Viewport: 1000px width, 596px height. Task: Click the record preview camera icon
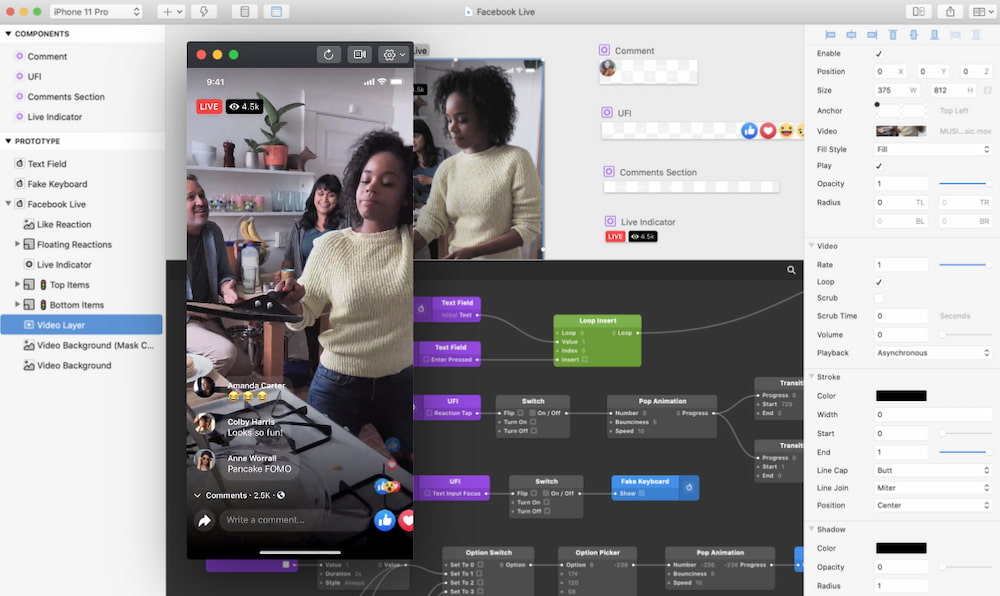(359, 54)
